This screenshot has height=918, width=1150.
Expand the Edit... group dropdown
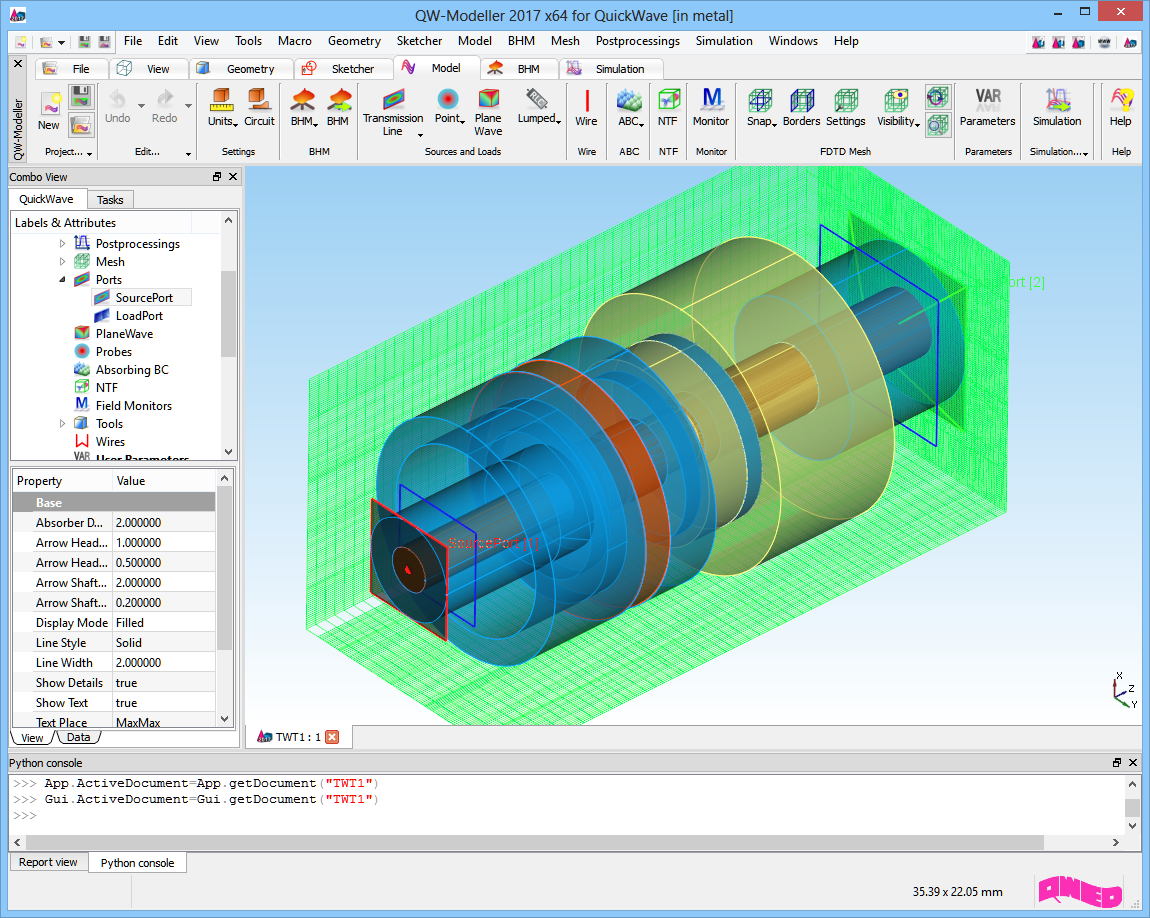(188, 153)
